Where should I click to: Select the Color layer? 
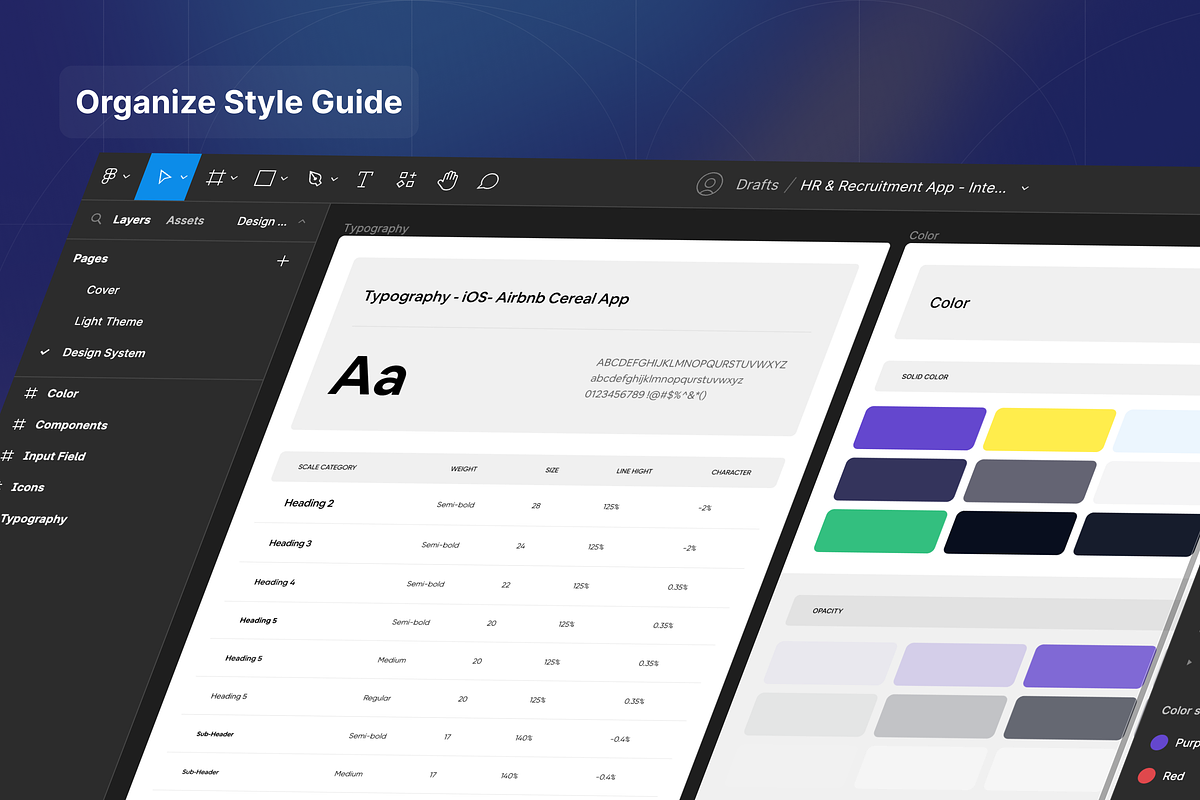63,394
